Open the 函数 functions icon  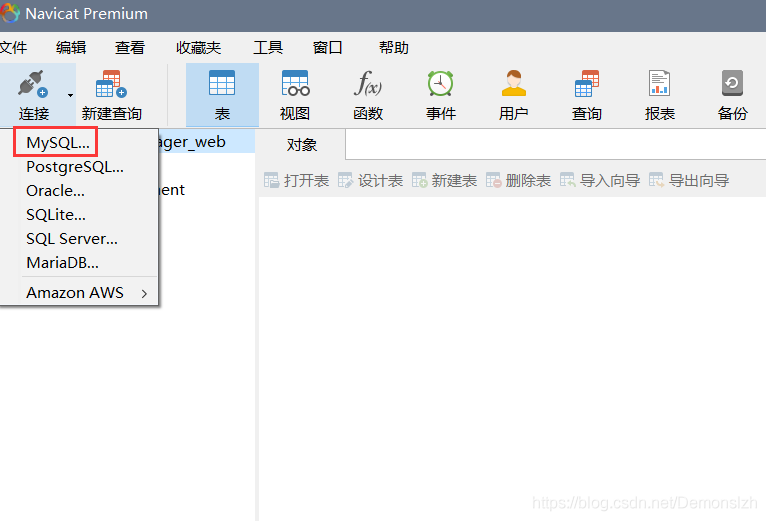[368, 83]
